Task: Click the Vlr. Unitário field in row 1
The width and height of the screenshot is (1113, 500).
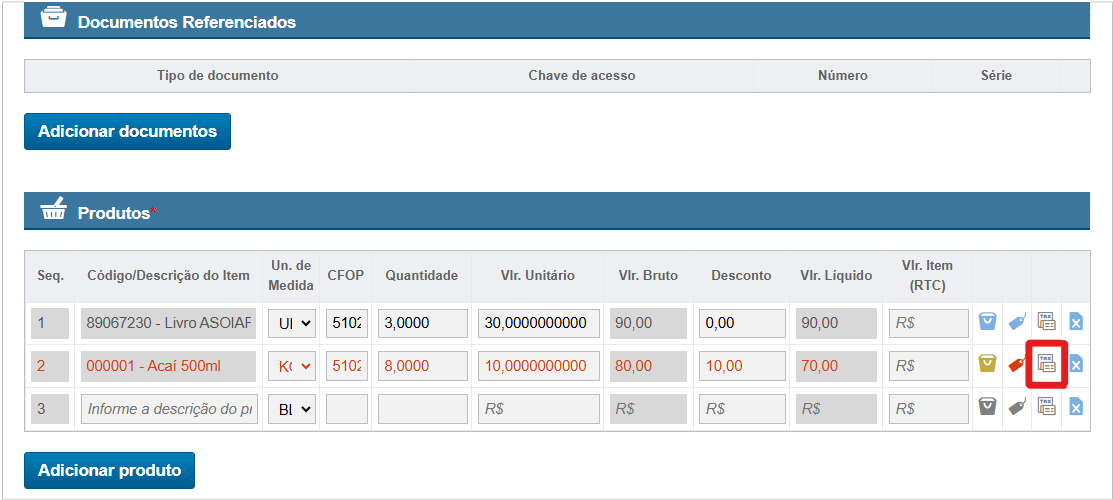Action: [539, 323]
